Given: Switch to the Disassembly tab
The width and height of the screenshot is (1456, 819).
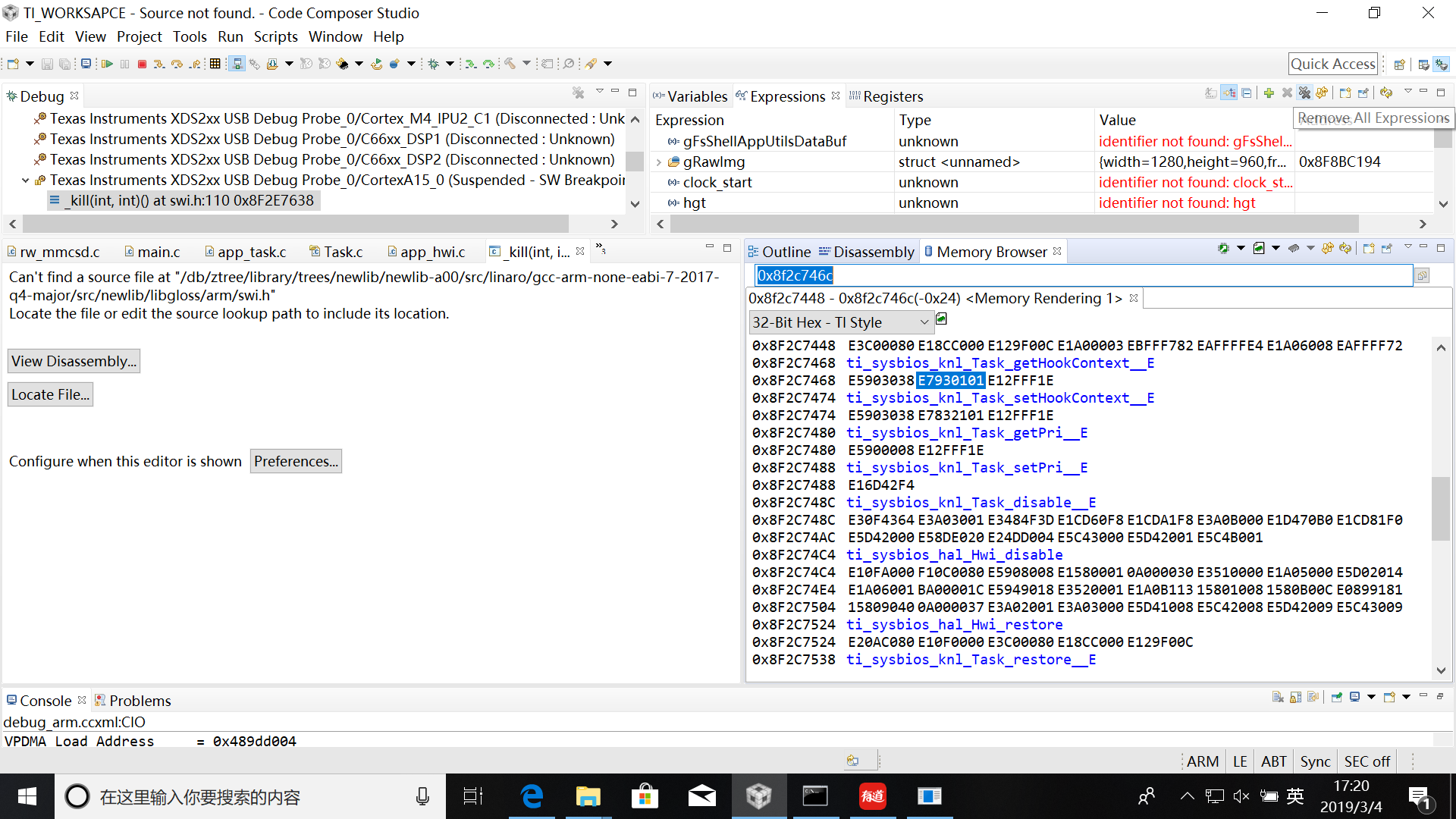Looking at the screenshot, I should click(867, 252).
